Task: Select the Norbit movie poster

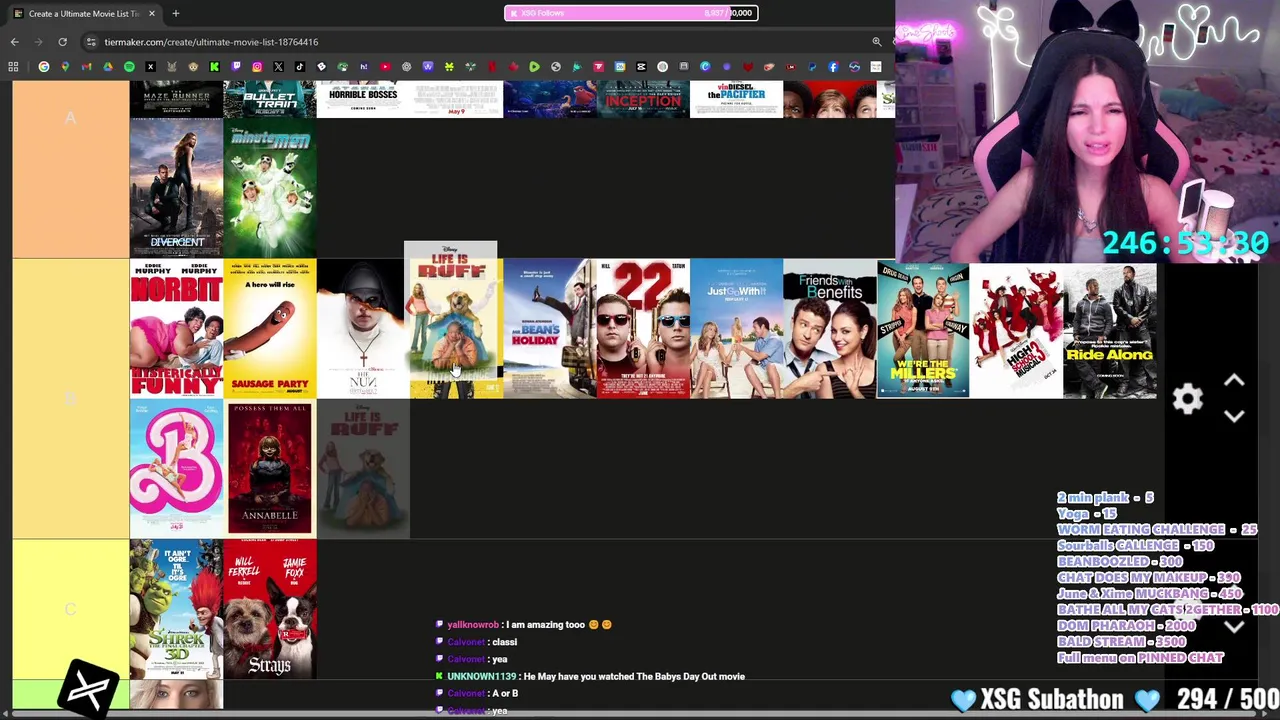Action: click(176, 328)
